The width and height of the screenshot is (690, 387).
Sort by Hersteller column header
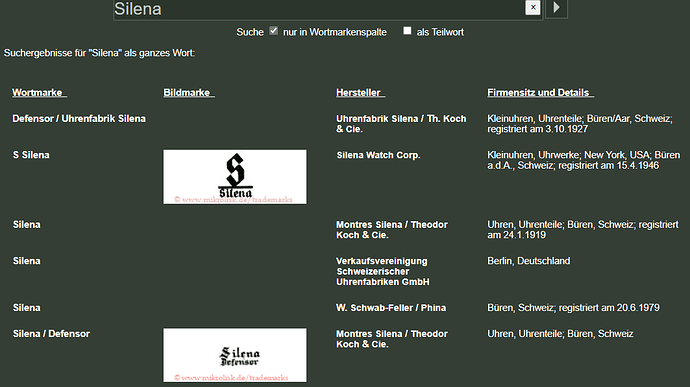point(360,93)
